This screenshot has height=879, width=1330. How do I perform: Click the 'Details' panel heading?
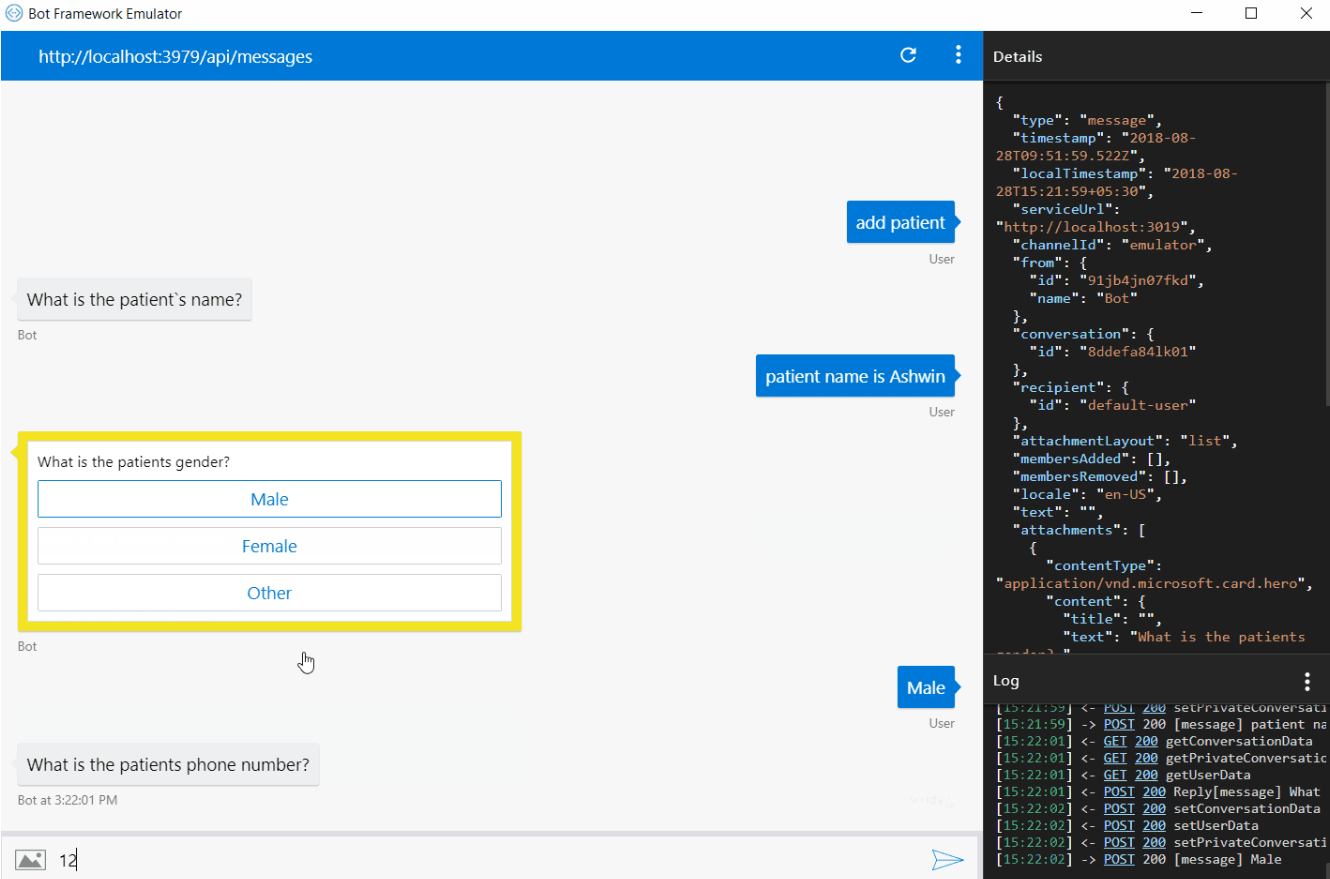[x=1017, y=57]
